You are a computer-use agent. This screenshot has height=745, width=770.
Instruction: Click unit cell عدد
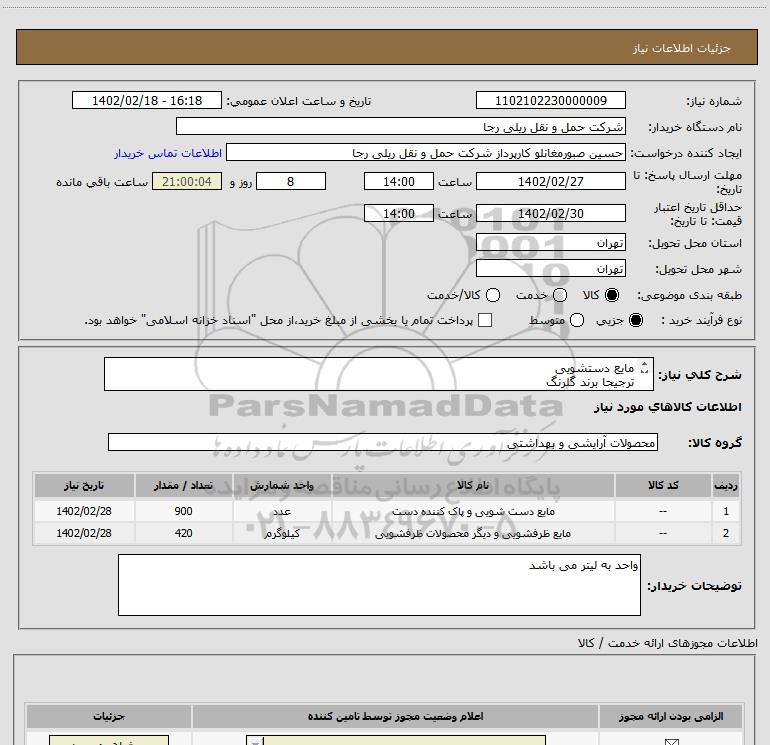click(282, 511)
